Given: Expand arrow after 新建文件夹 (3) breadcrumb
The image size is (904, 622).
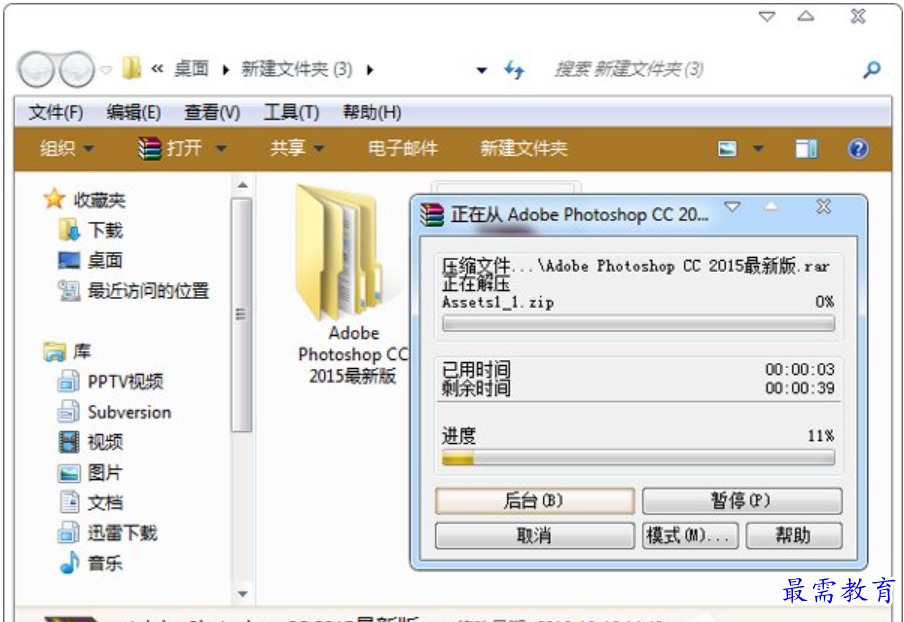Looking at the screenshot, I should pyautogui.click(x=370, y=70).
